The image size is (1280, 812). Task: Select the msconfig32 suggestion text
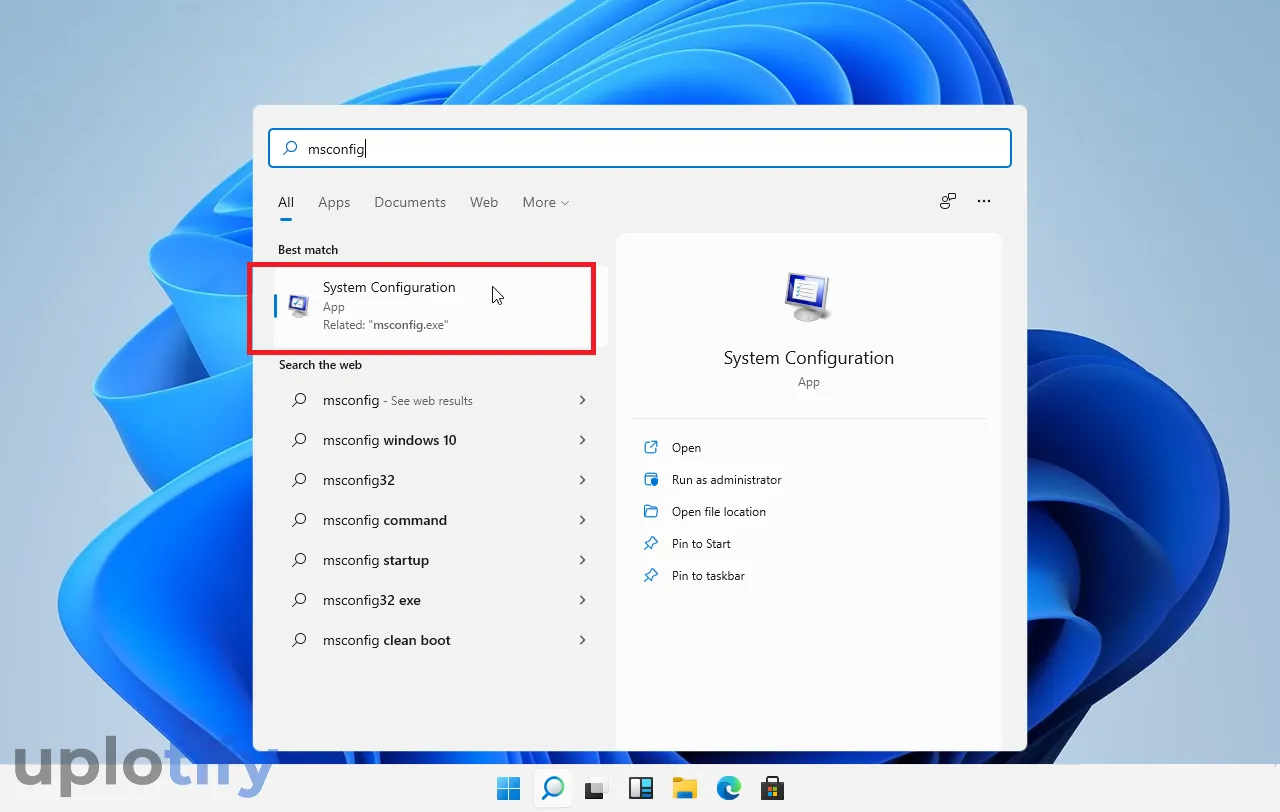pyautogui.click(x=359, y=480)
